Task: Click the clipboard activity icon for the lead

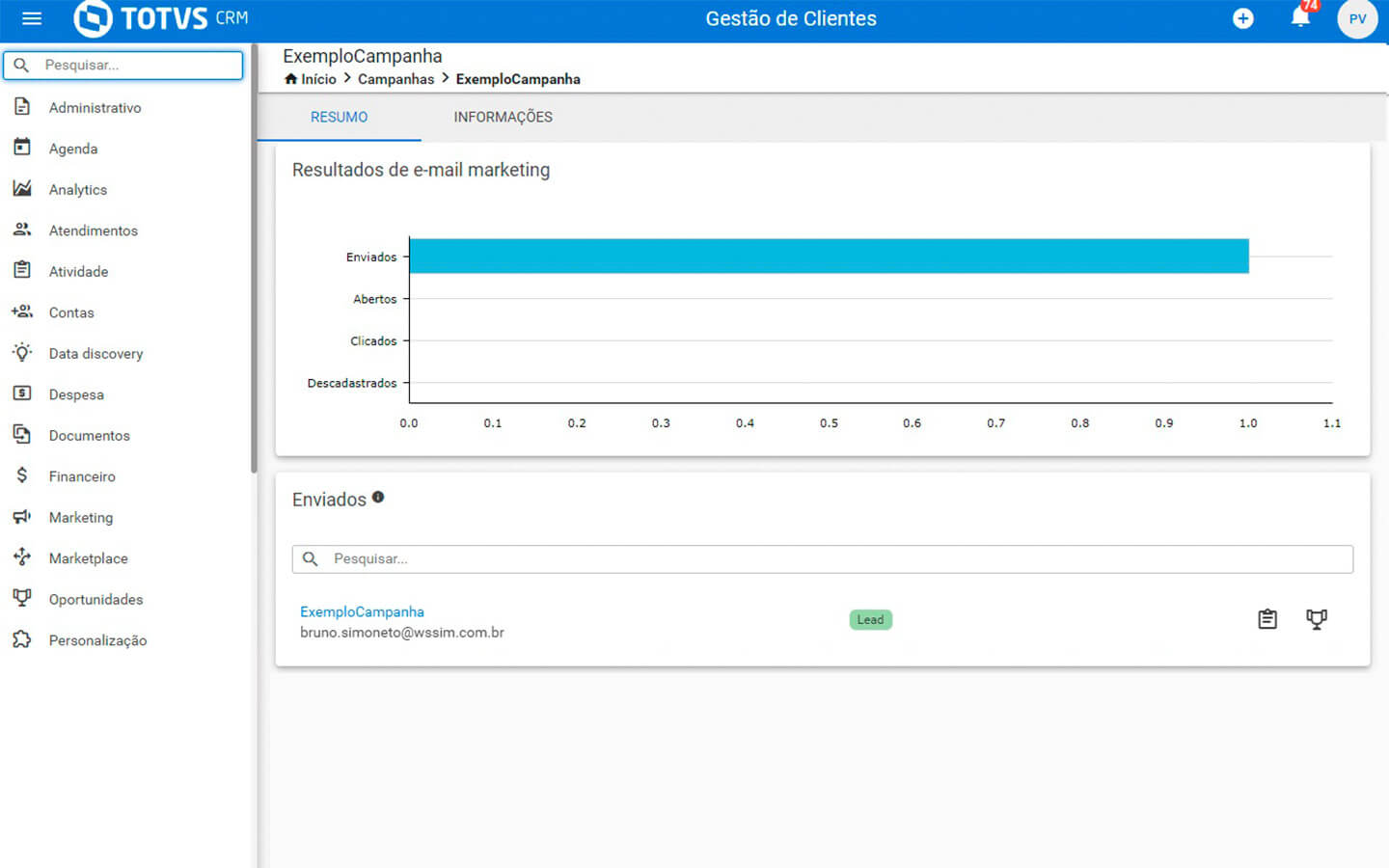Action: pos(1267,619)
